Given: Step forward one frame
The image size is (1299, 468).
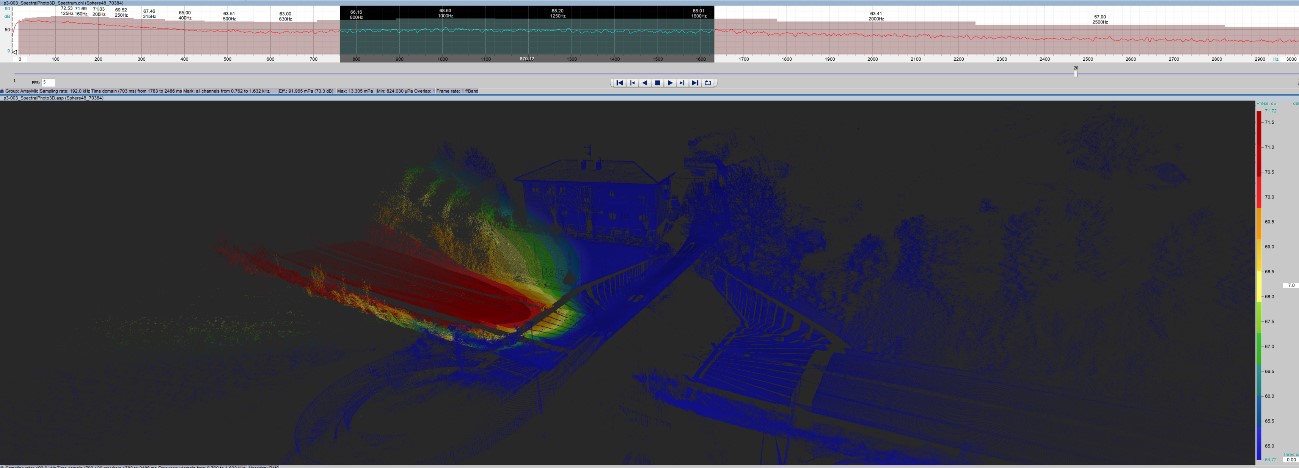Looking at the screenshot, I should pos(682,83).
